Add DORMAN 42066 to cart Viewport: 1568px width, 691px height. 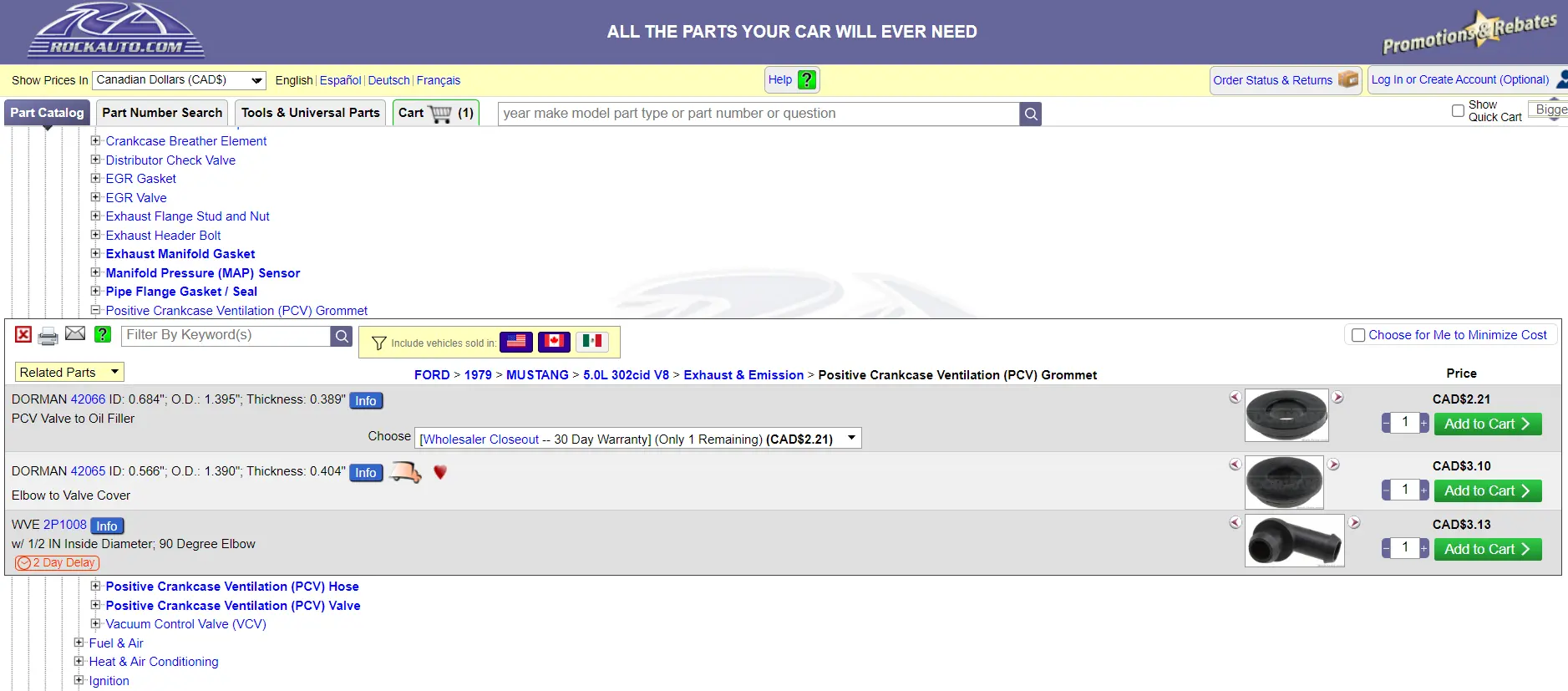pyautogui.click(x=1487, y=424)
